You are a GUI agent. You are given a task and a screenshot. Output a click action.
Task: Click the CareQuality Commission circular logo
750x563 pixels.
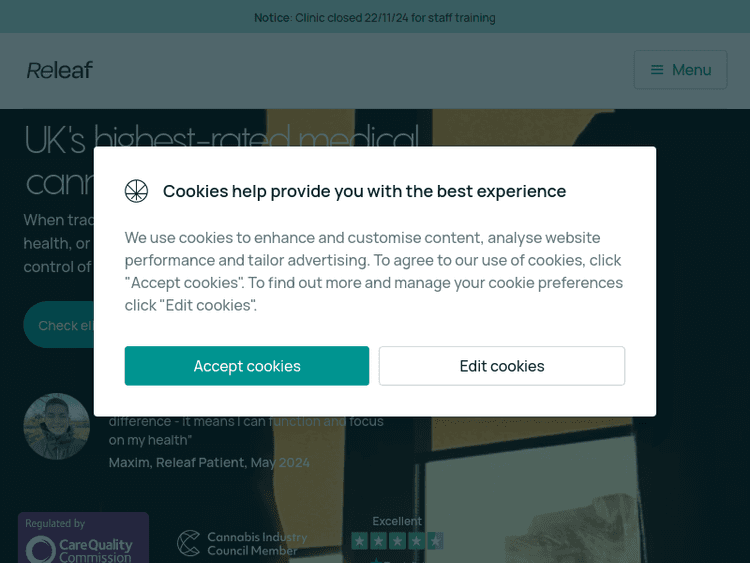pos(41,549)
